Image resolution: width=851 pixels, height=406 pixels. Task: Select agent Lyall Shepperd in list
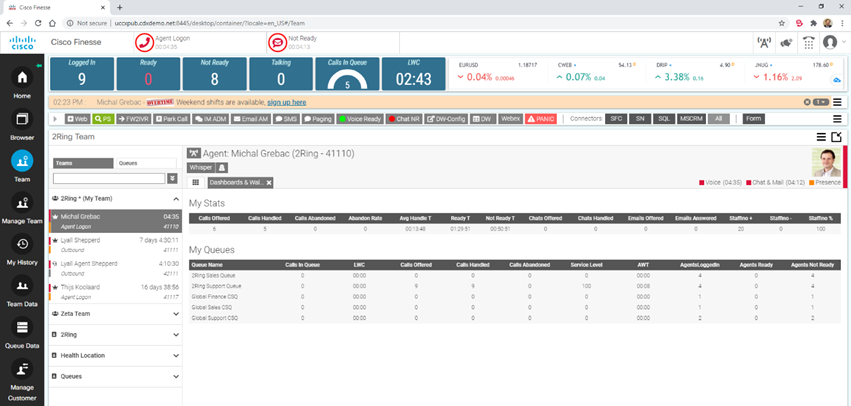116,244
